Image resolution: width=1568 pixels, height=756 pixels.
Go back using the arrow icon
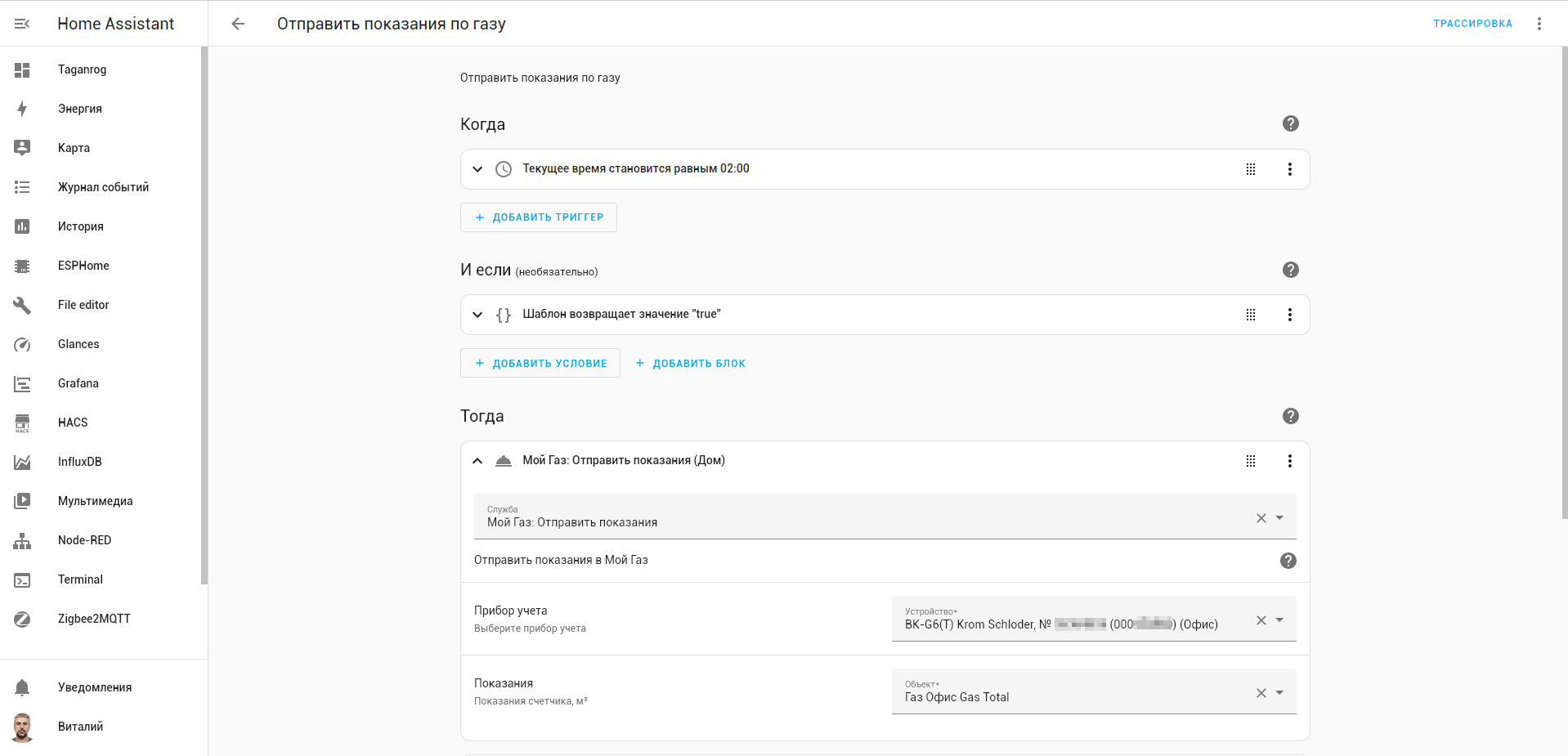click(x=238, y=24)
